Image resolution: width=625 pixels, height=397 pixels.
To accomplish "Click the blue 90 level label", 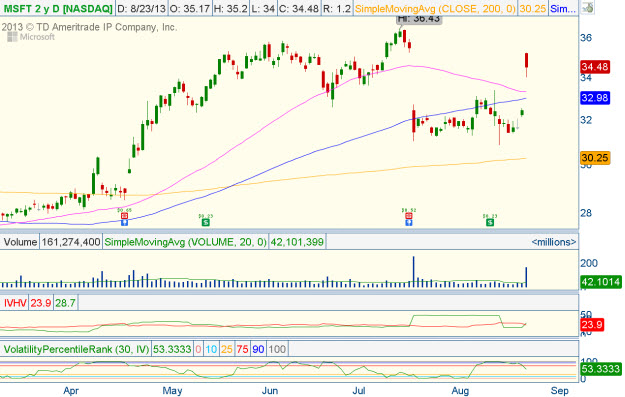I will (258, 349).
